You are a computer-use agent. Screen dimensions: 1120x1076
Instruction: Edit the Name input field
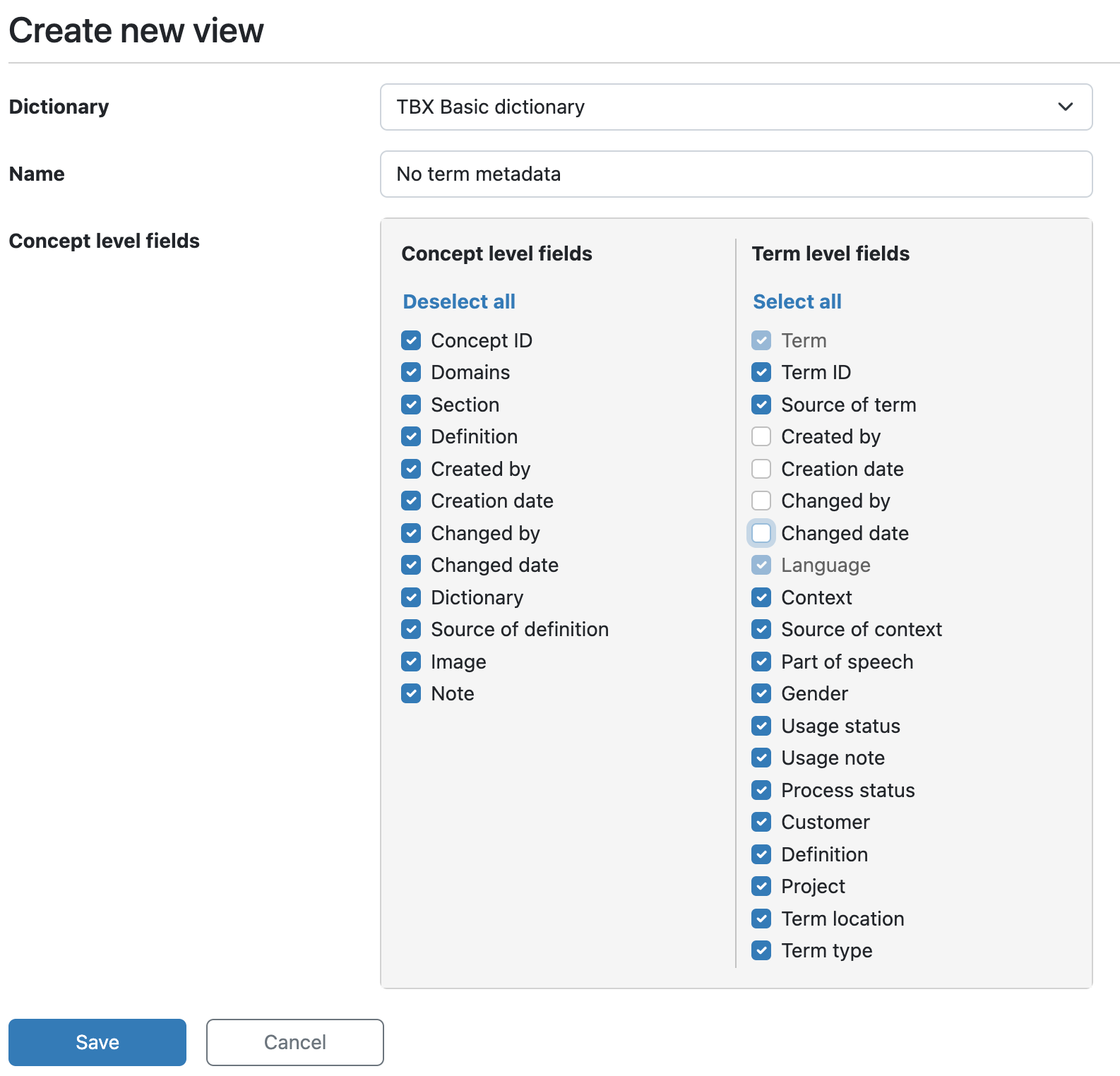pyautogui.click(x=736, y=174)
